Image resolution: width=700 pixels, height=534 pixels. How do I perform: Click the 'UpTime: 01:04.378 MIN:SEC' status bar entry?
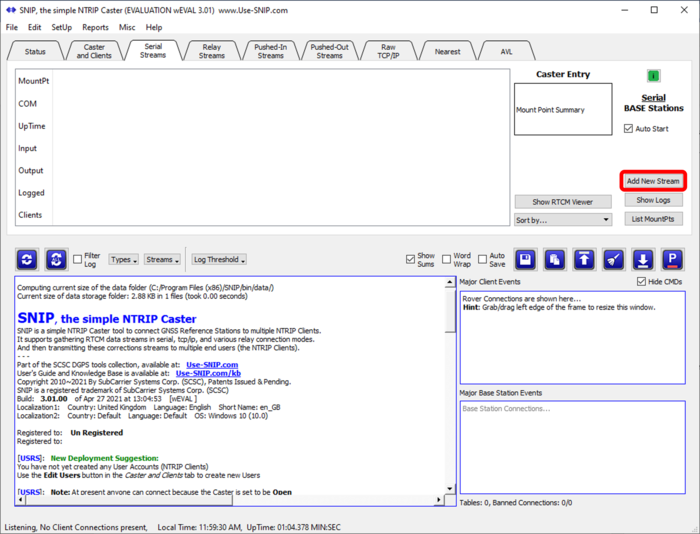click(x=293, y=527)
